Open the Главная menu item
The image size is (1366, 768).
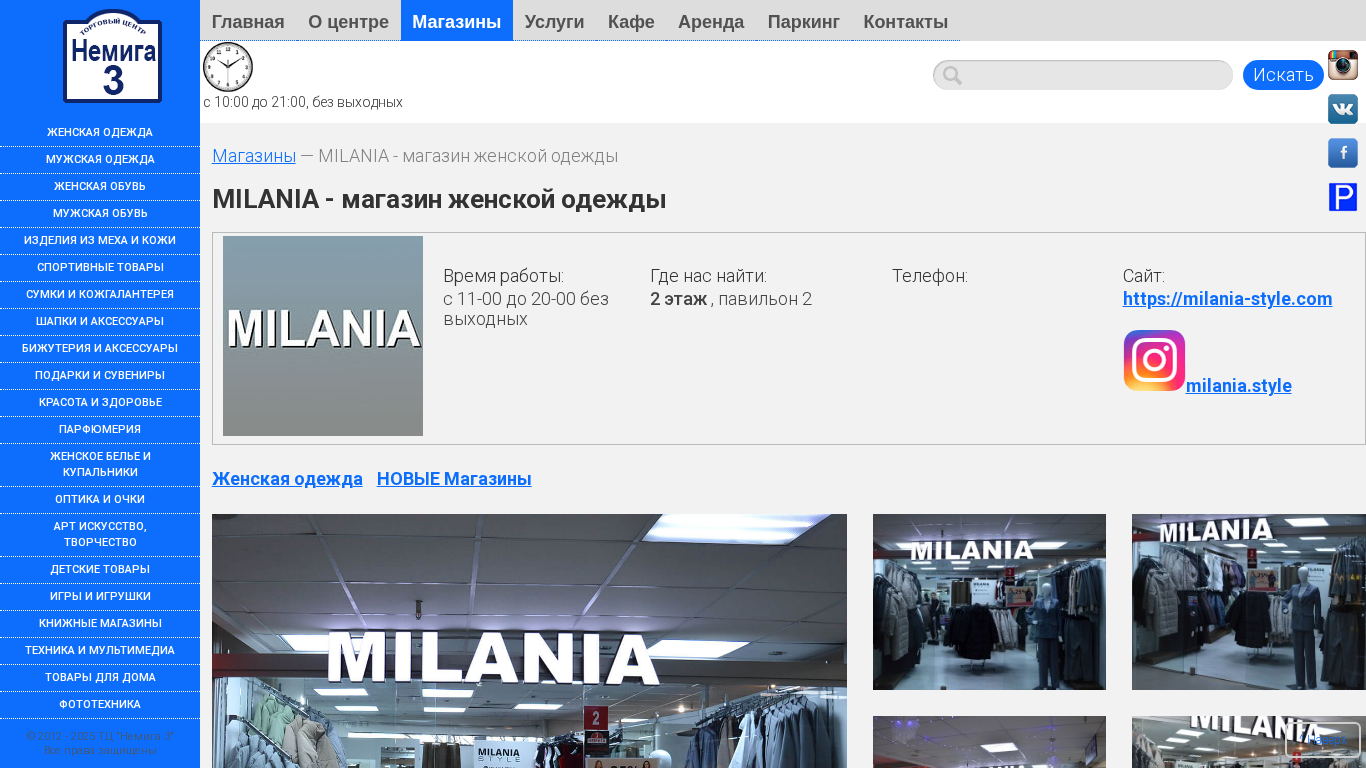(248, 21)
